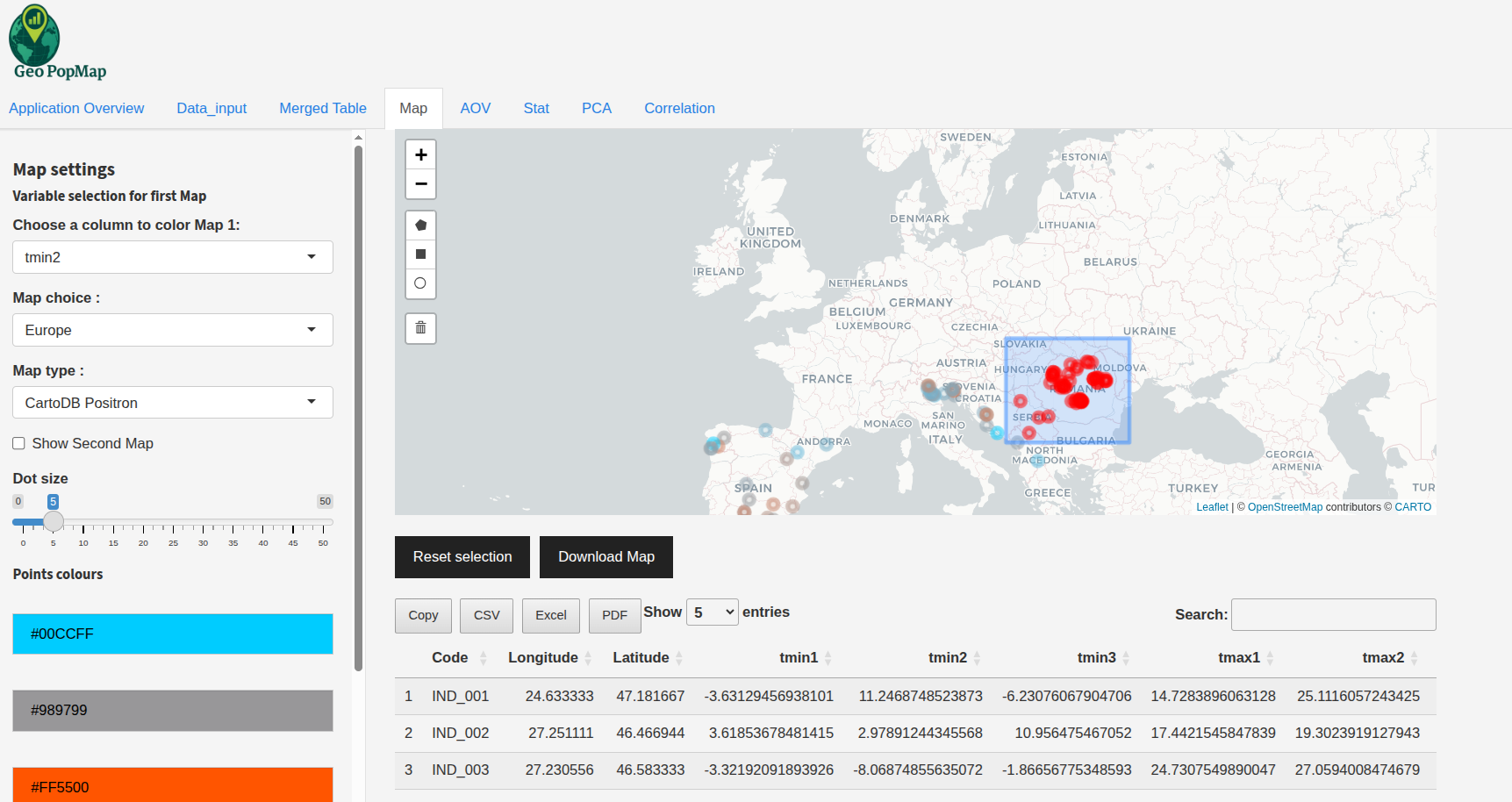Open the OpenStreetMap attribution link
This screenshot has width=1512, height=802.
[1285, 507]
